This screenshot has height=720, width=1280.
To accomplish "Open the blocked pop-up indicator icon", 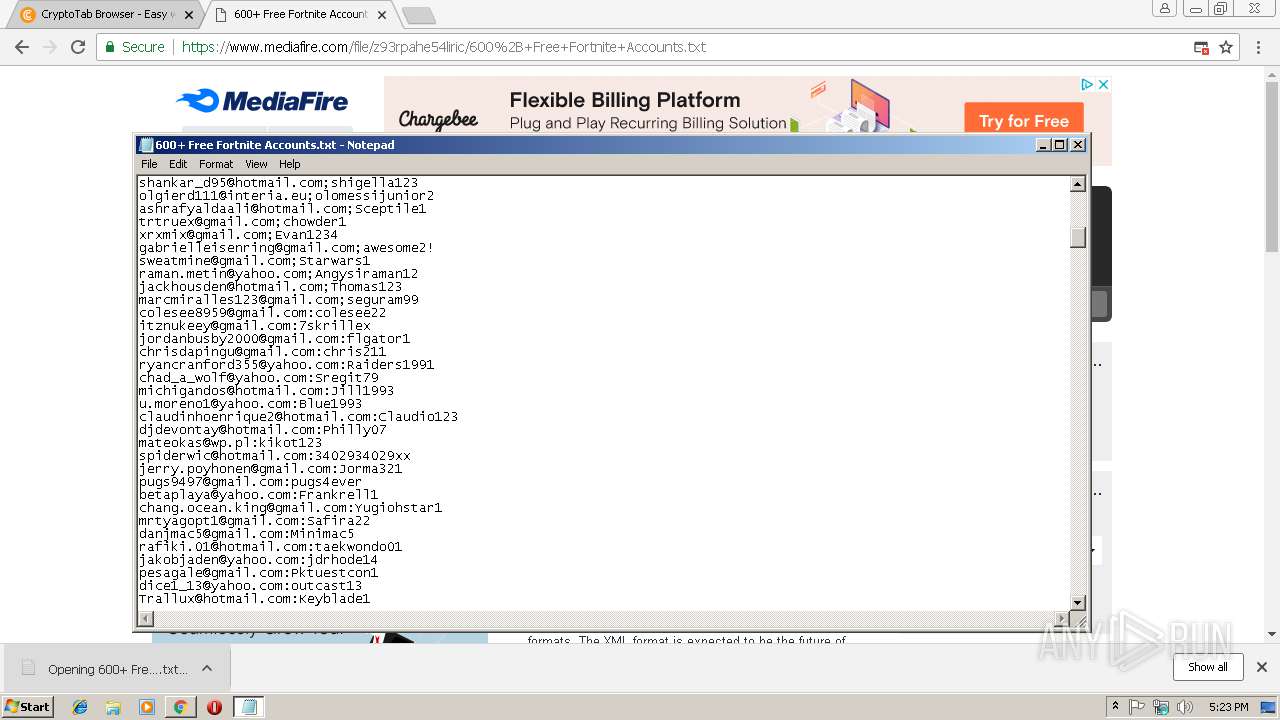I will click(x=1201, y=47).
